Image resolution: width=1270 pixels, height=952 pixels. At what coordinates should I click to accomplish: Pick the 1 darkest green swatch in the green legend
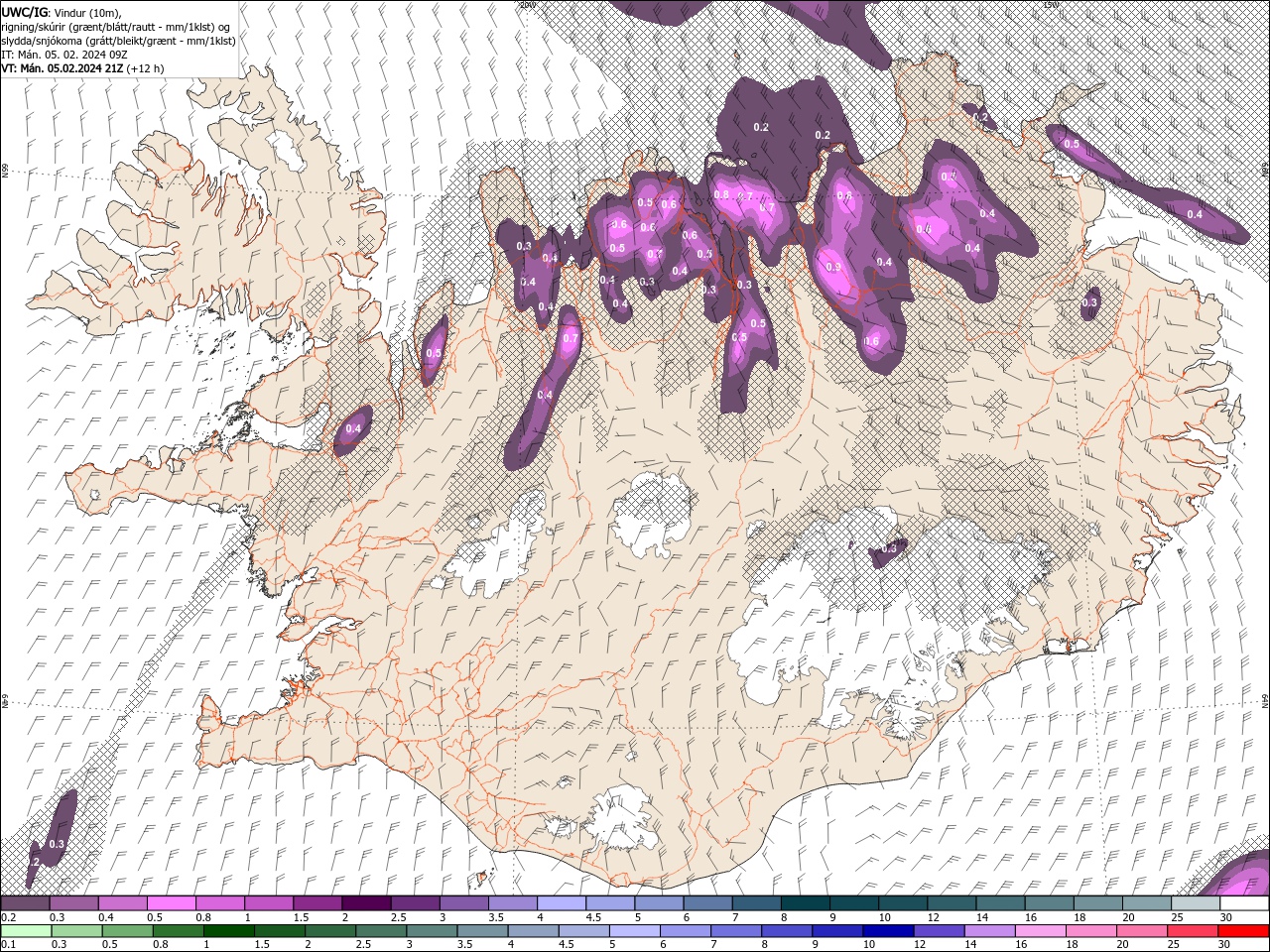click(227, 930)
